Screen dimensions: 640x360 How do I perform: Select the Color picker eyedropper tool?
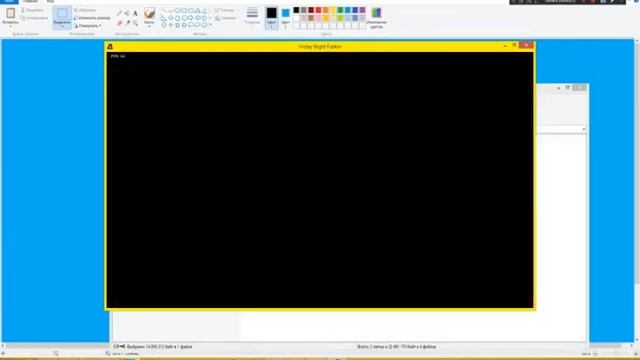coord(127,23)
